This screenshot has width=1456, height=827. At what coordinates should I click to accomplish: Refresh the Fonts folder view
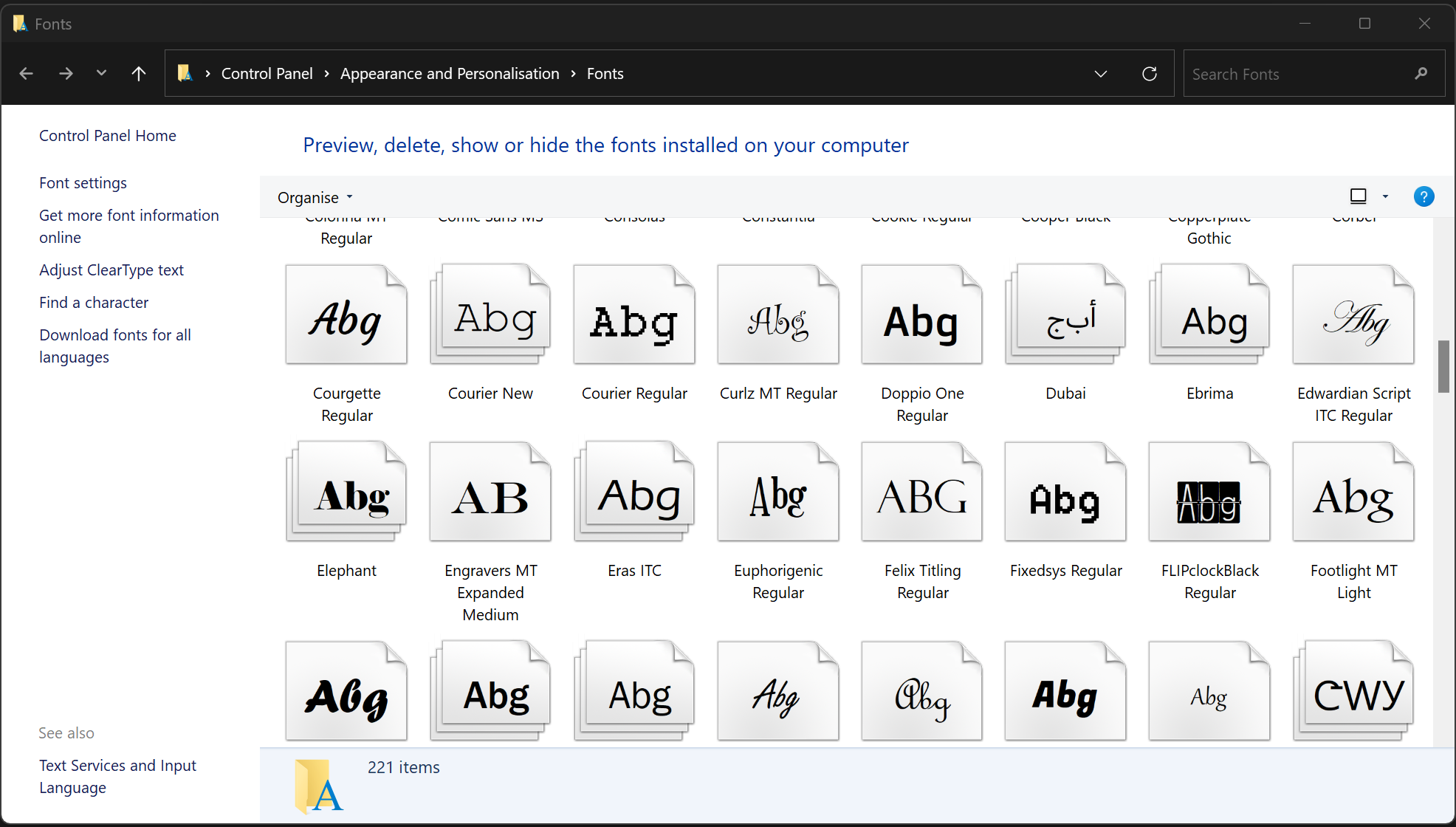pos(1150,74)
